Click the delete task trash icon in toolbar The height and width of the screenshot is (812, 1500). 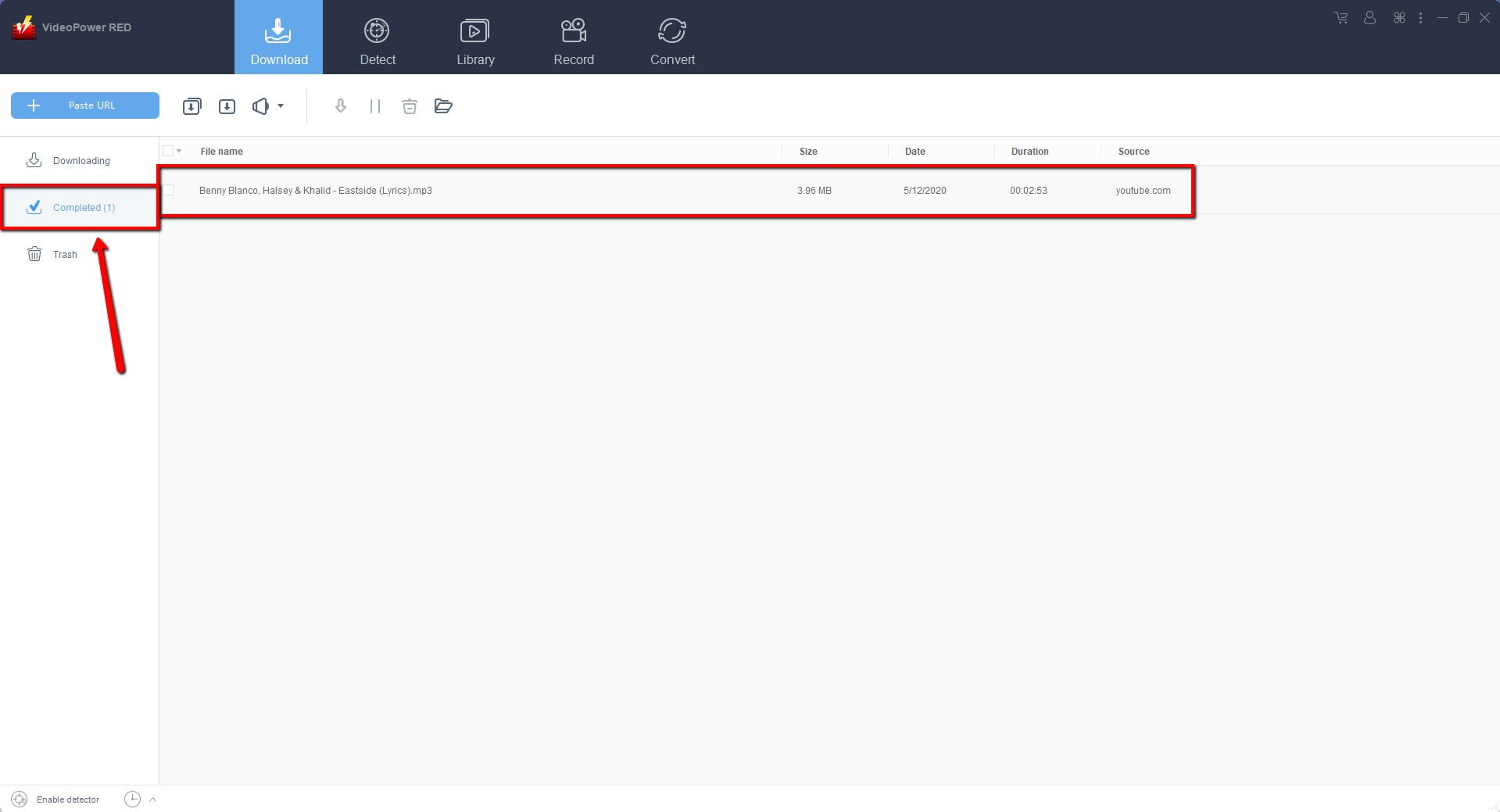tap(409, 106)
